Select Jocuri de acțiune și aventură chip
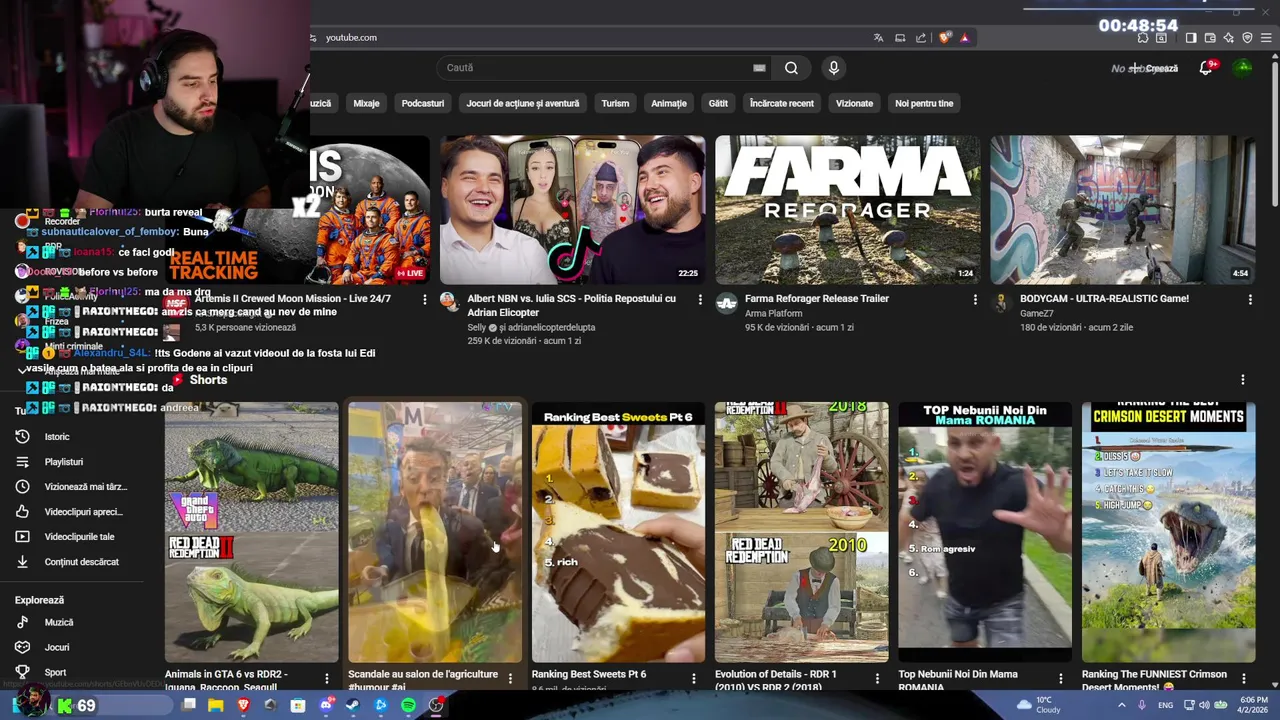This screenshot has width=1280, height=720. [x=523, y=103]
